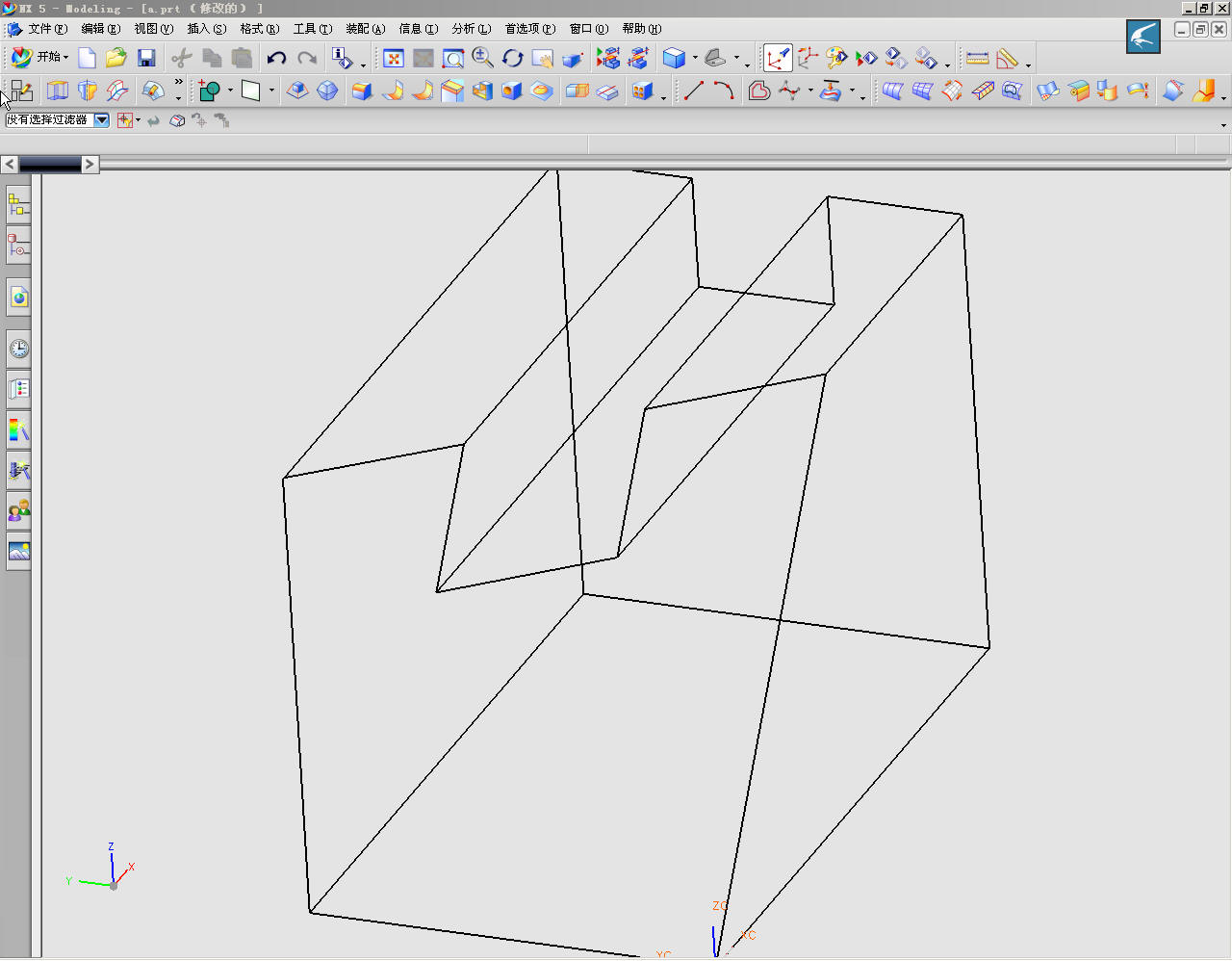Open the Internet Explorer sidebar tab
The image size is (1232, 961).
(x=18, y=297)
